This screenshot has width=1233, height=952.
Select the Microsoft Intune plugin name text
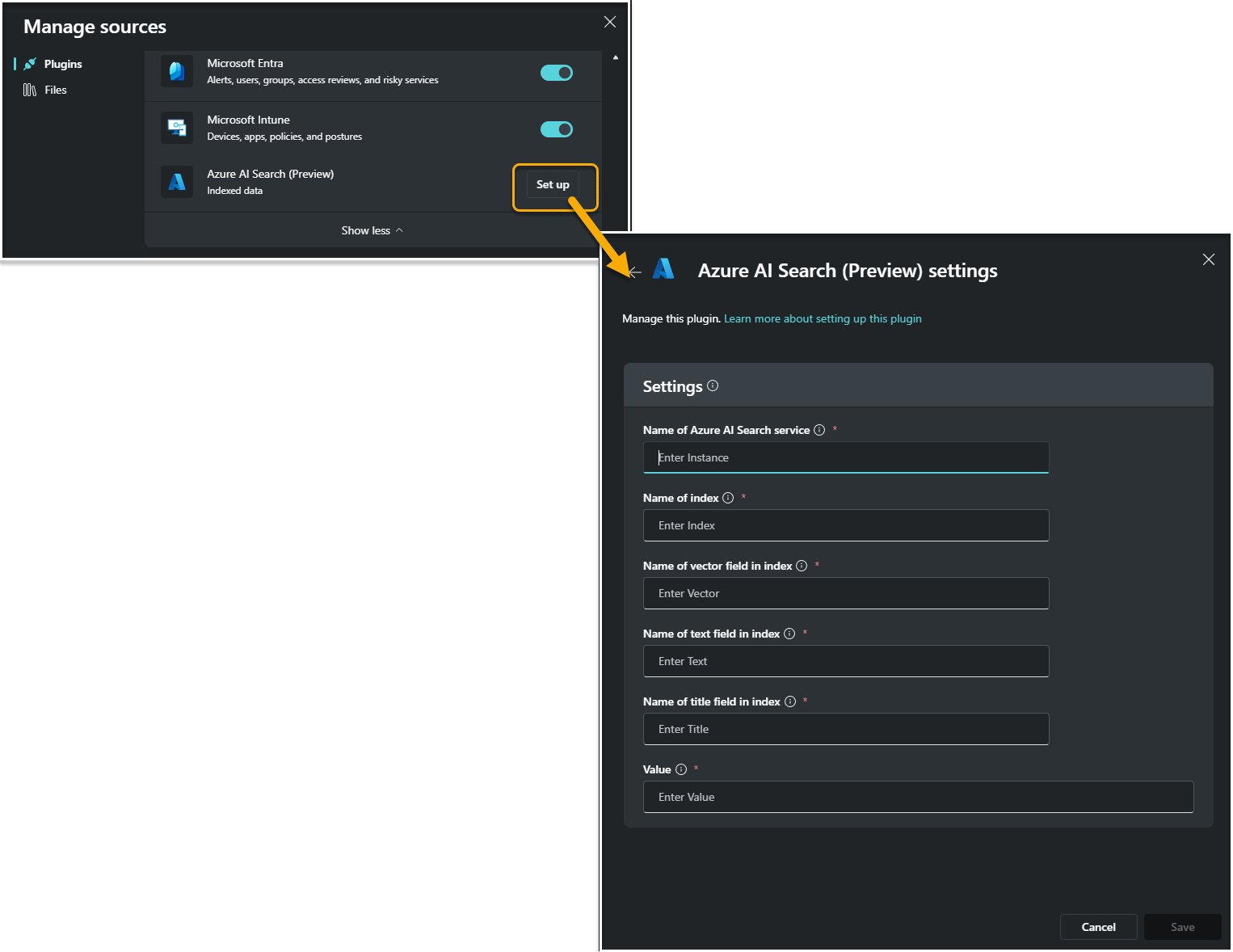point(248,120)
